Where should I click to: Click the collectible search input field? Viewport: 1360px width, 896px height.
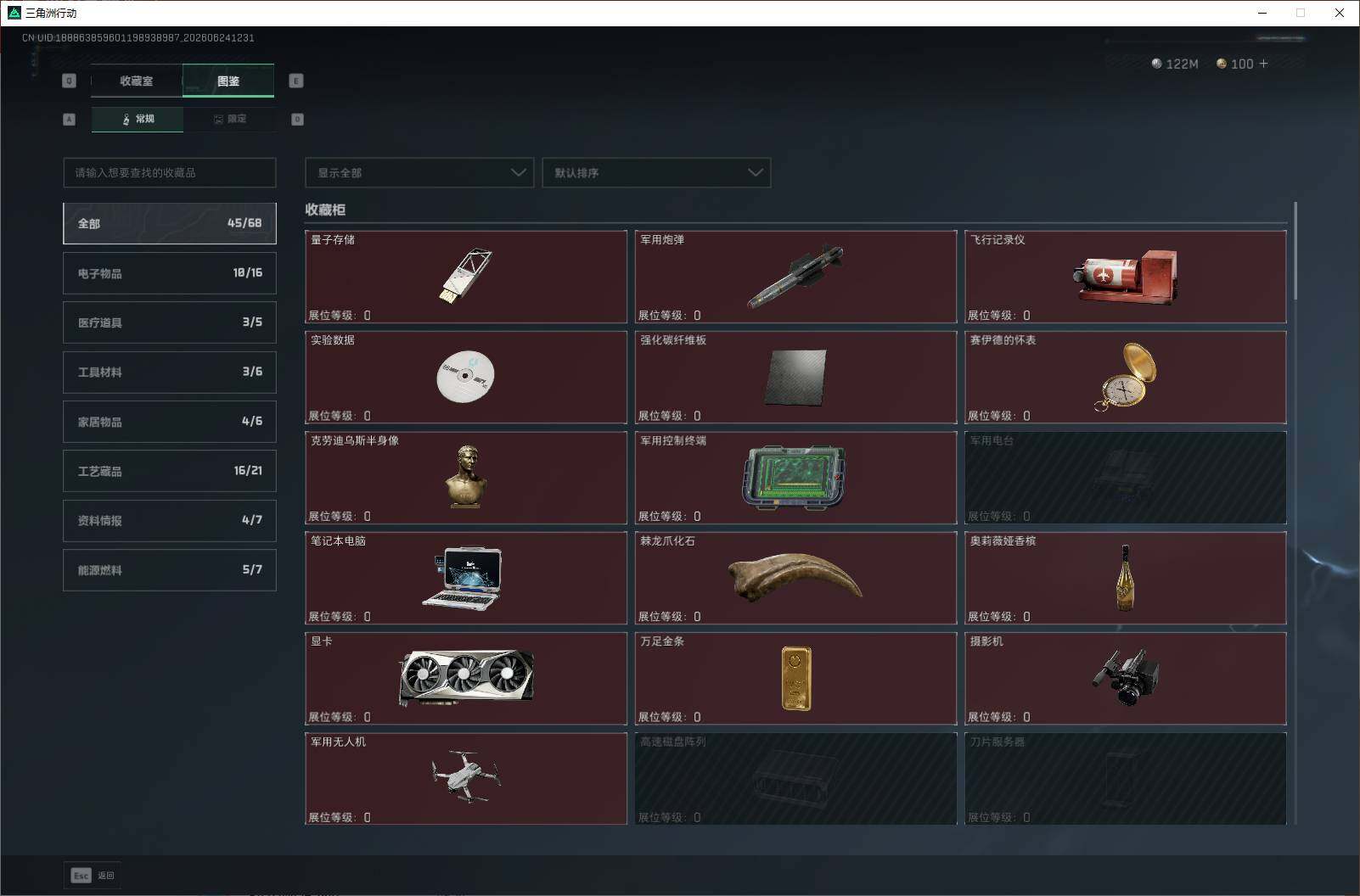coord(170,172)
